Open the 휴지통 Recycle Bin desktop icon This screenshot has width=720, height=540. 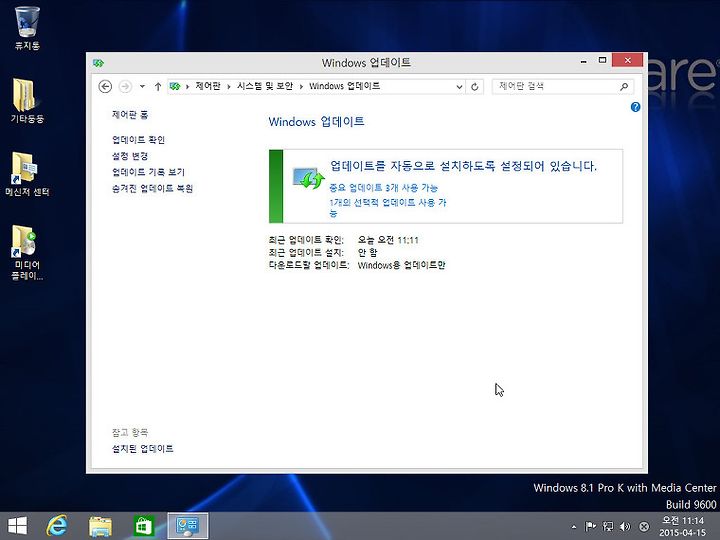[27, 28]
